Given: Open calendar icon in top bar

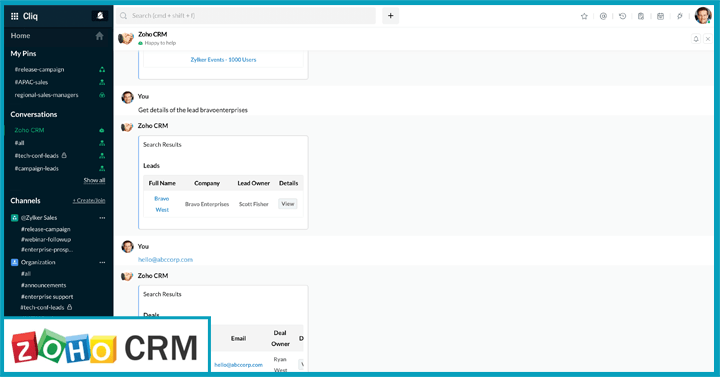Looking at the screenshot, I should tap(660, 16).
